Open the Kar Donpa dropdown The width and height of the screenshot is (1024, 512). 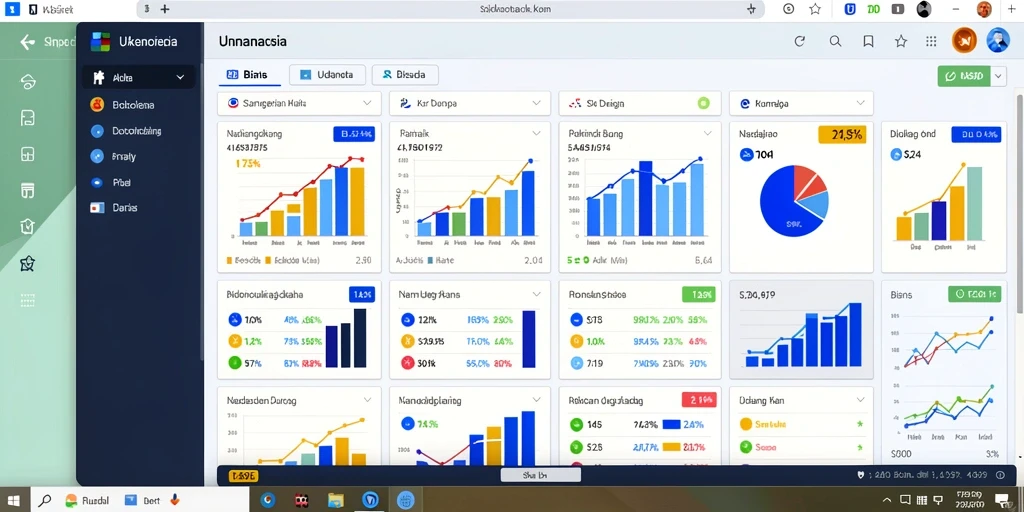click(x=470, y=103)
